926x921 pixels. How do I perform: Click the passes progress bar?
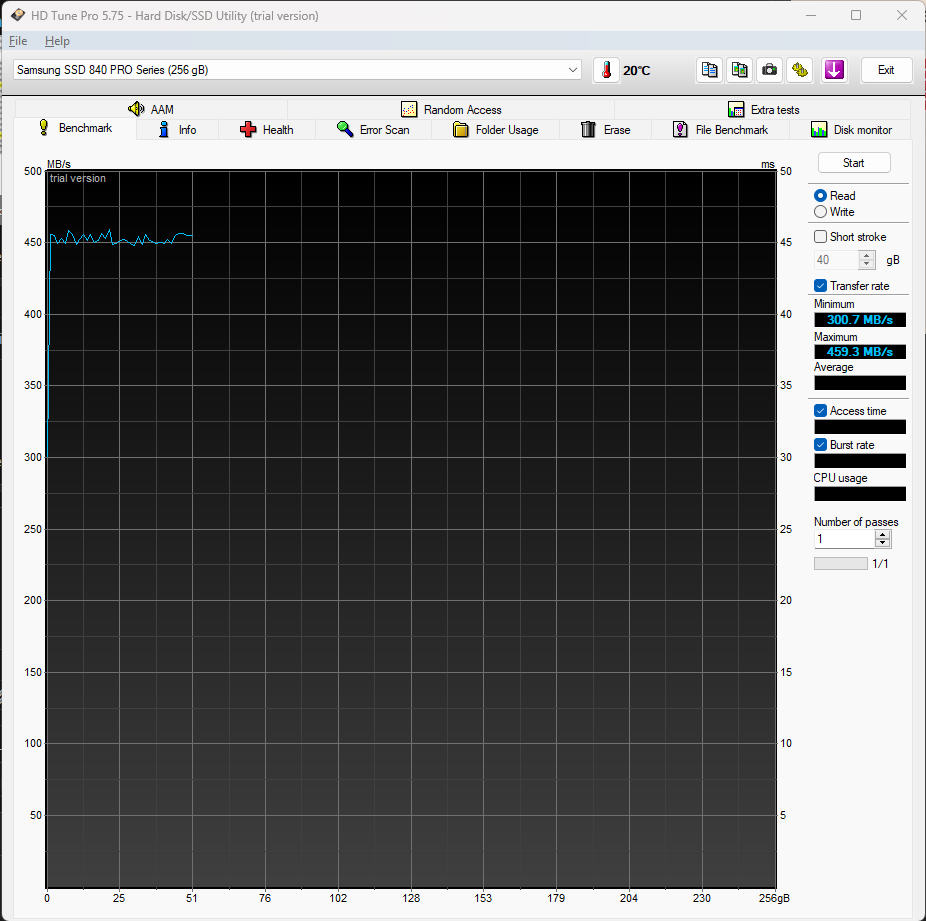pyautogui.click(x=840, y=563)
